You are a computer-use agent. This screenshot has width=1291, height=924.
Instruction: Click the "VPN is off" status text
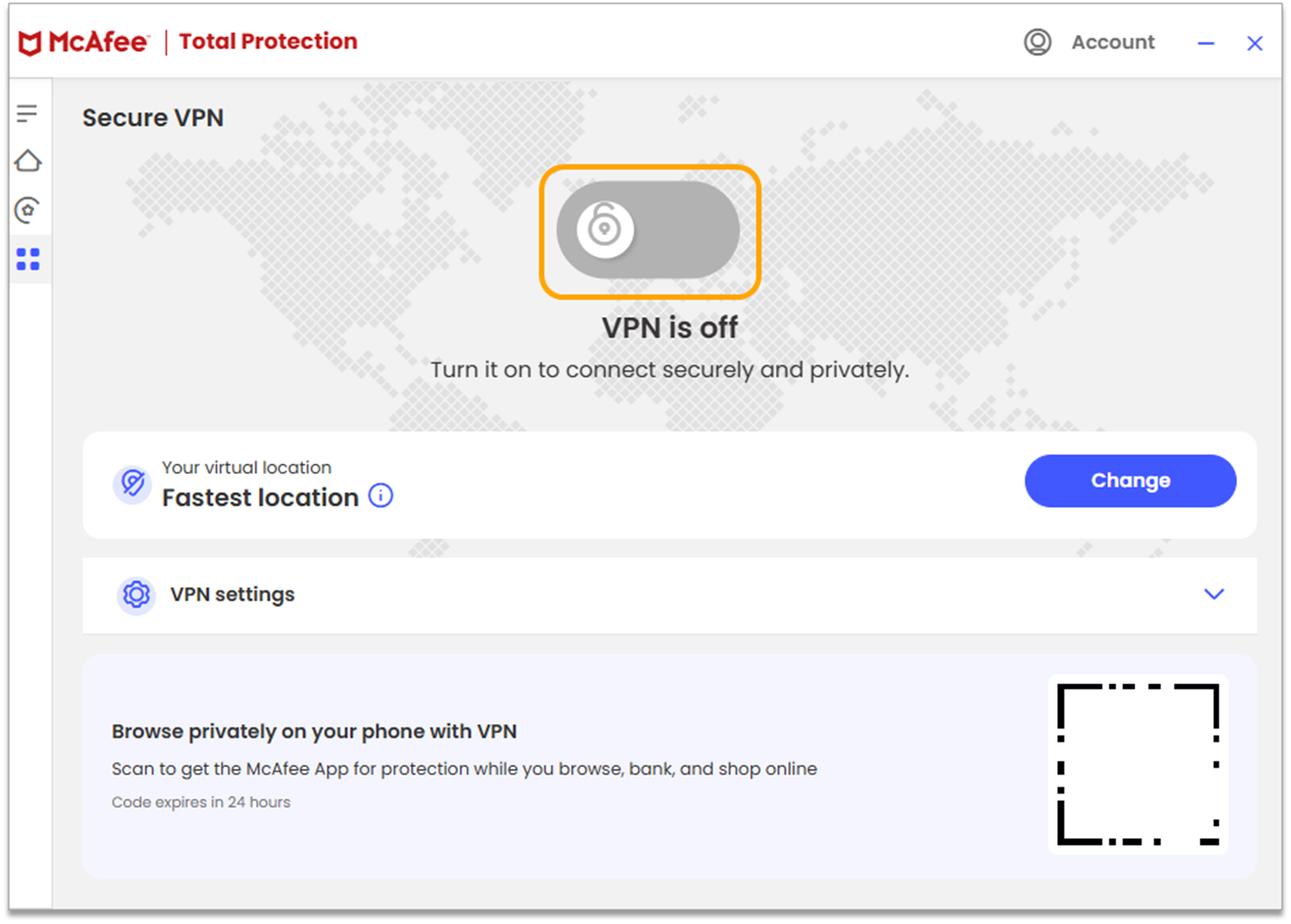tap(669, 328)
